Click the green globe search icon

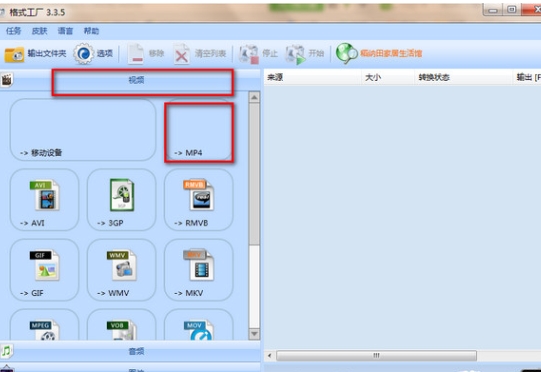click(346, 53)
